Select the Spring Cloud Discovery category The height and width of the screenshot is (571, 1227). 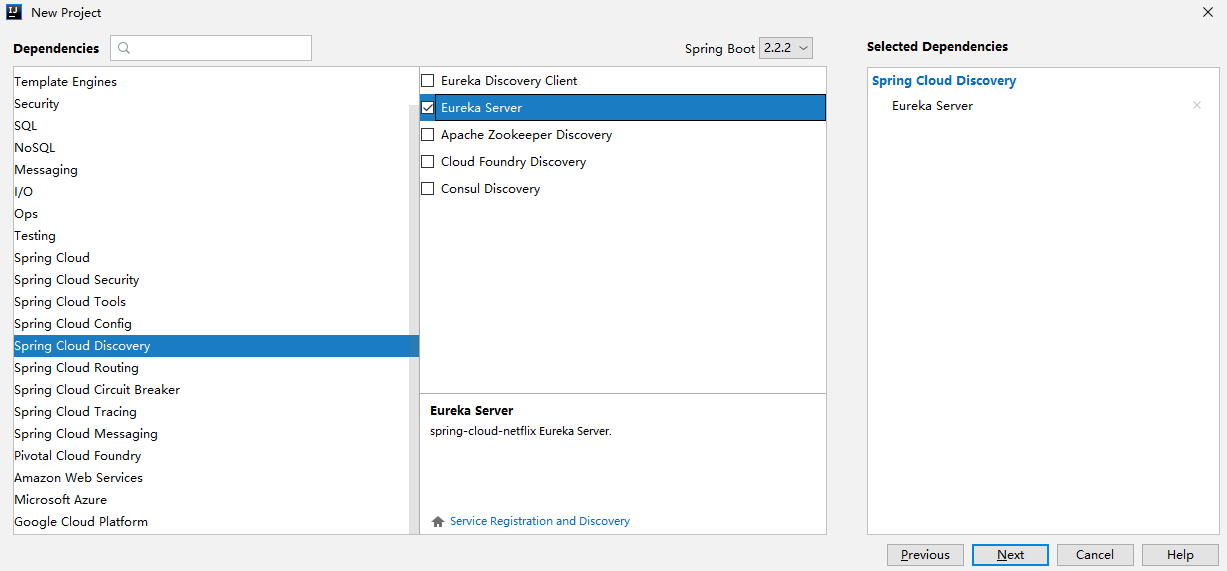tap(216, 346)
